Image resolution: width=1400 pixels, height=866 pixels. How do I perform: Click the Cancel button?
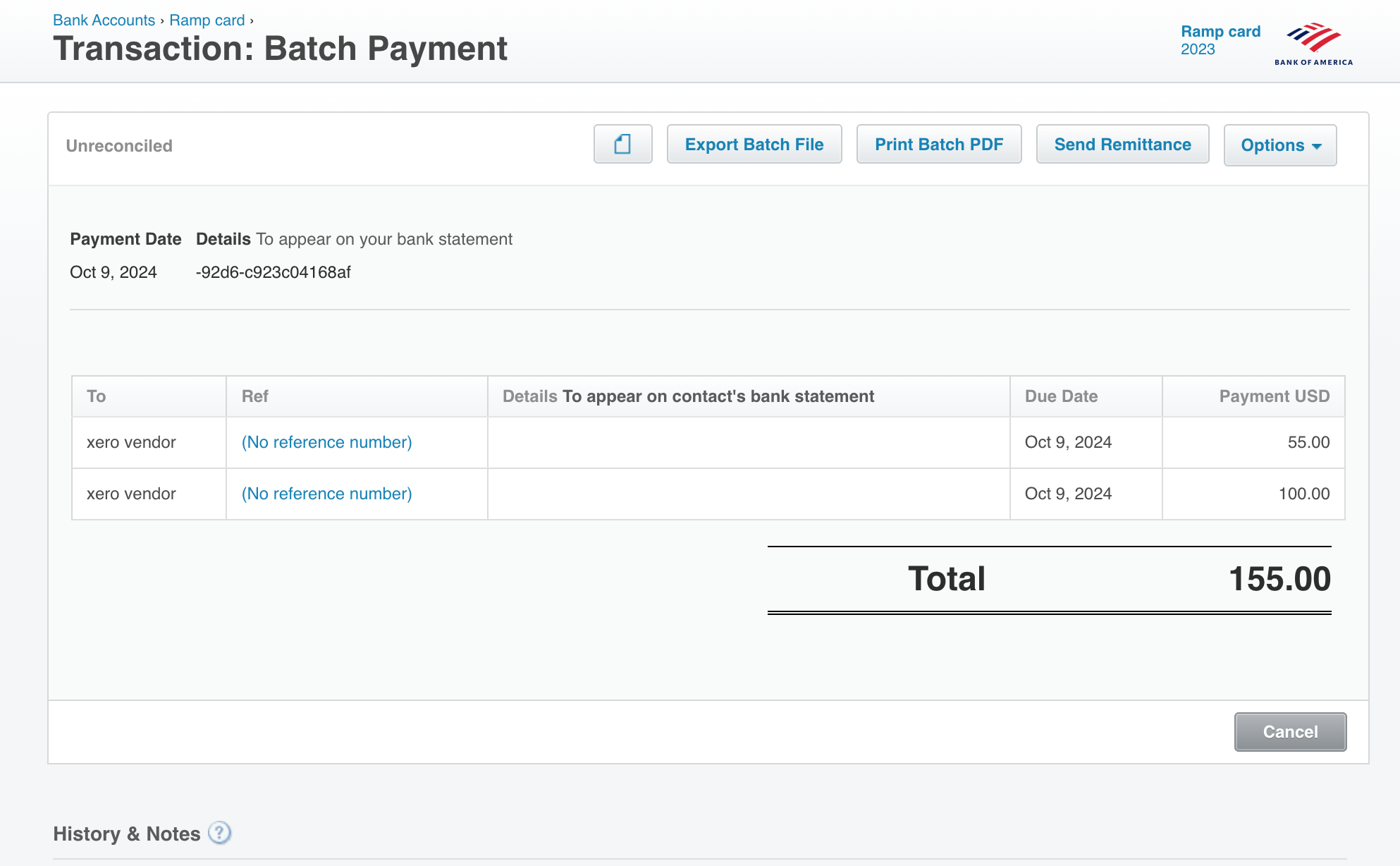[x=1290, y=731]
